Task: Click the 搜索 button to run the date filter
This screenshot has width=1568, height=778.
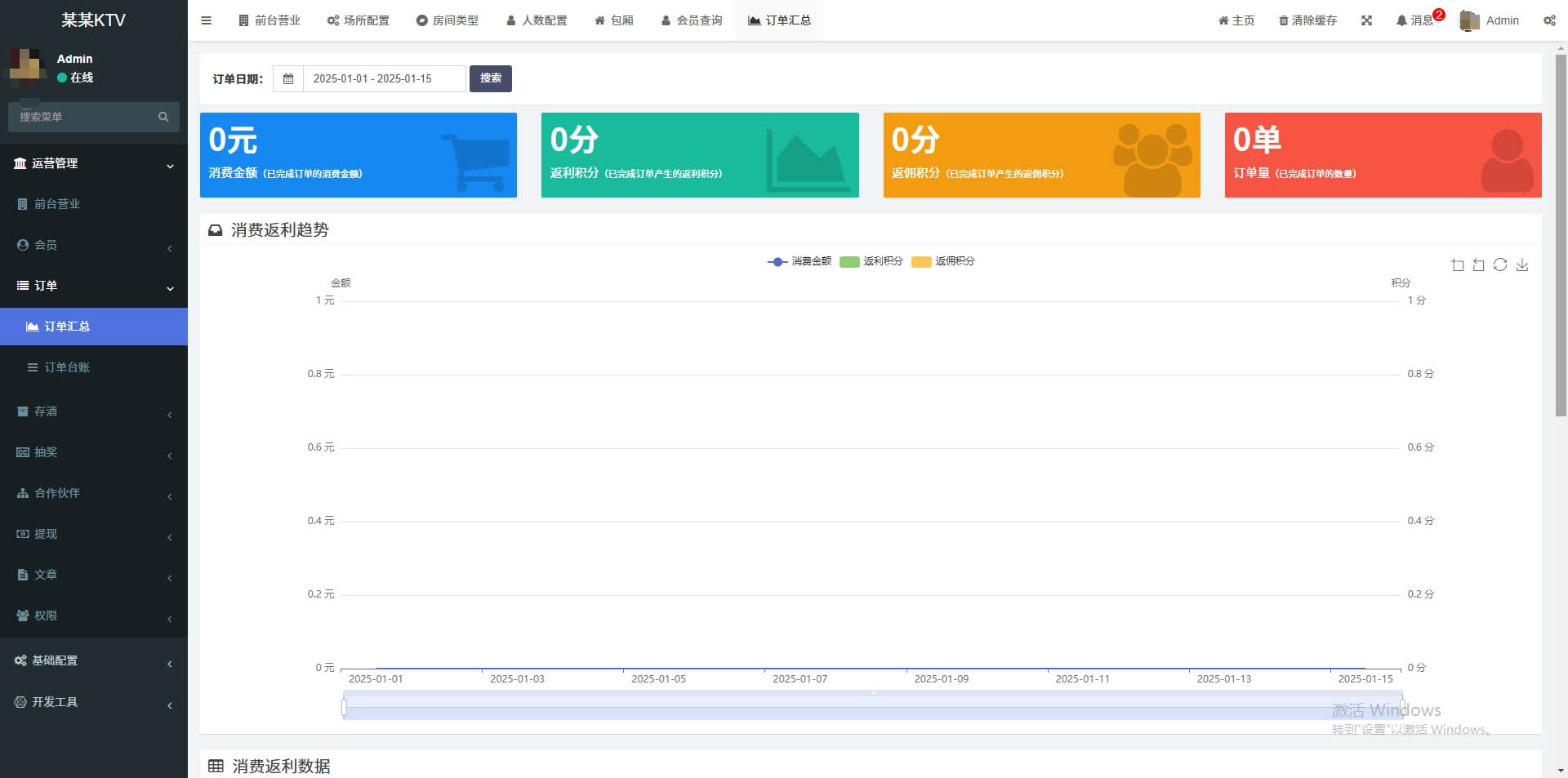Action: click(491, 78)
